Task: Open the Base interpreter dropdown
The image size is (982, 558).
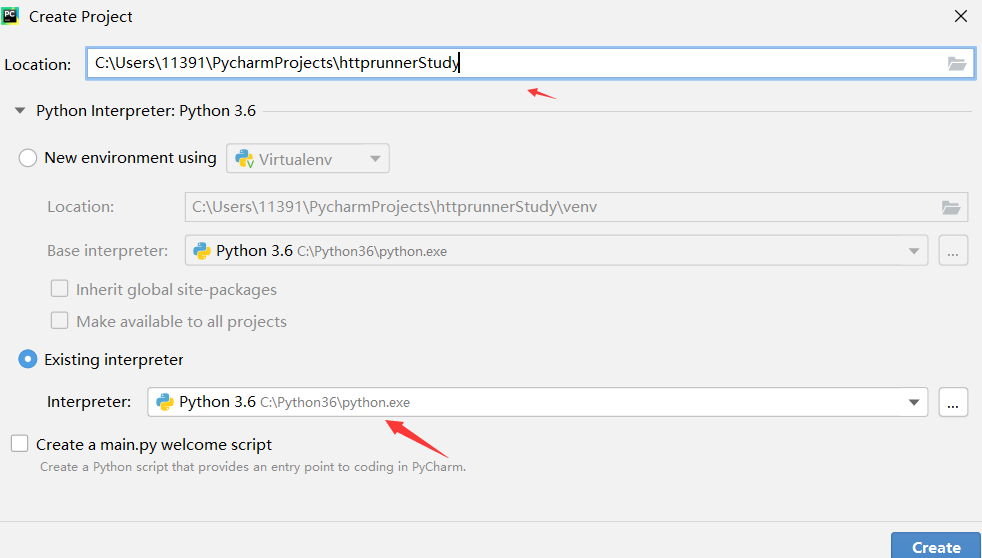Action: click(x=556, y=251)
